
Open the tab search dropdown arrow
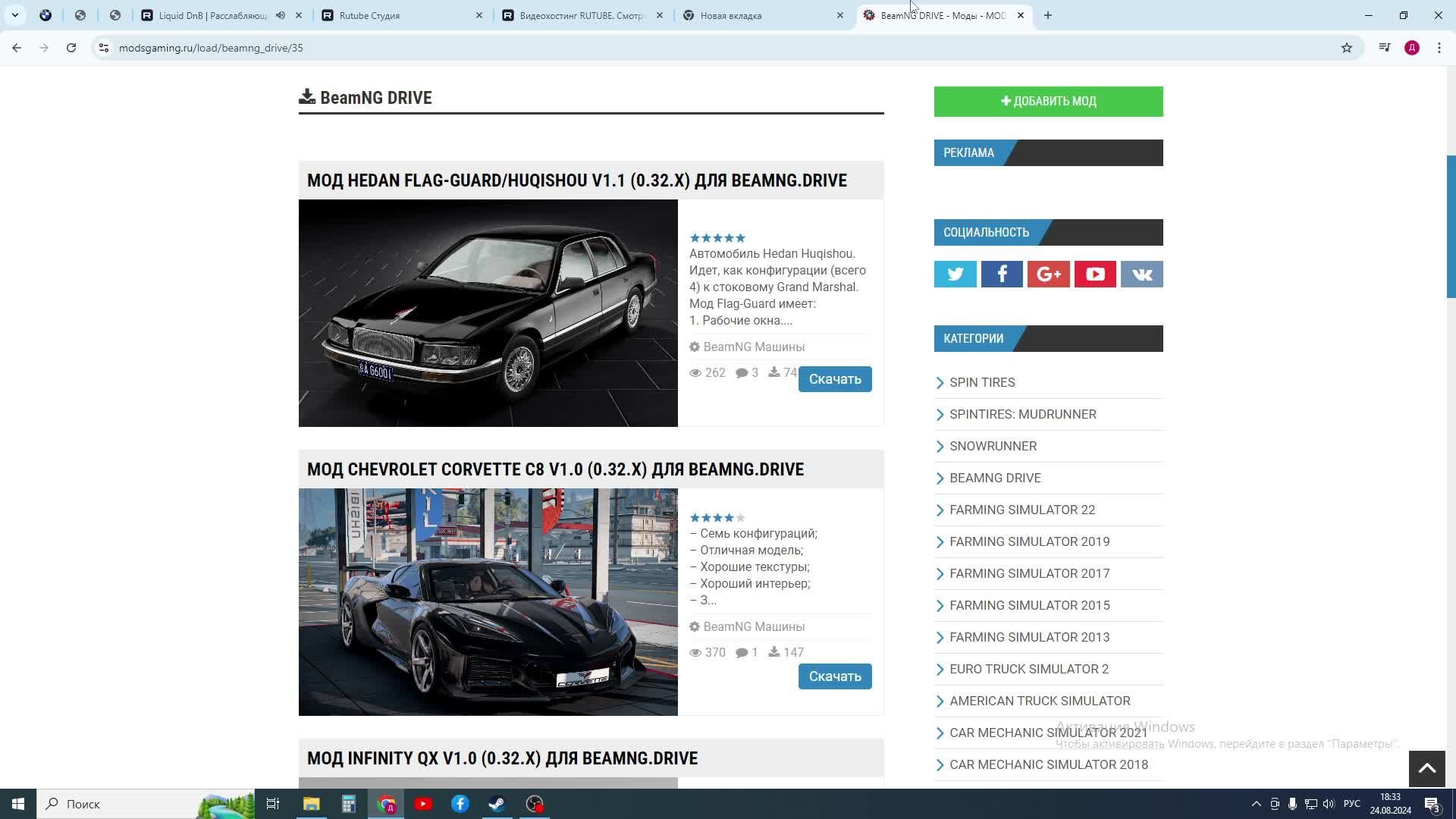pos(14,15)
